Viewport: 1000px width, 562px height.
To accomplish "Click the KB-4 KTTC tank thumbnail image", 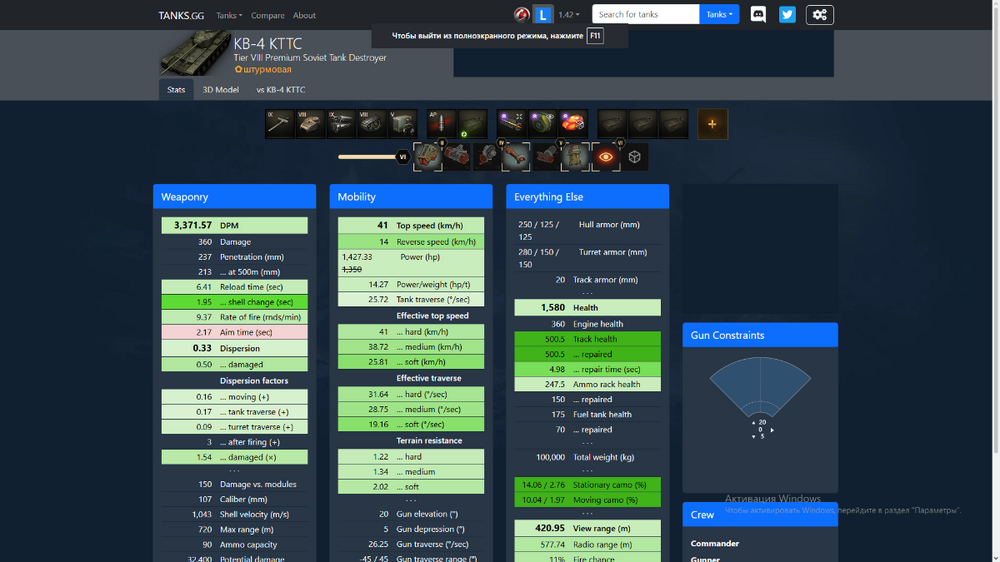I will (x=195, y=54).
